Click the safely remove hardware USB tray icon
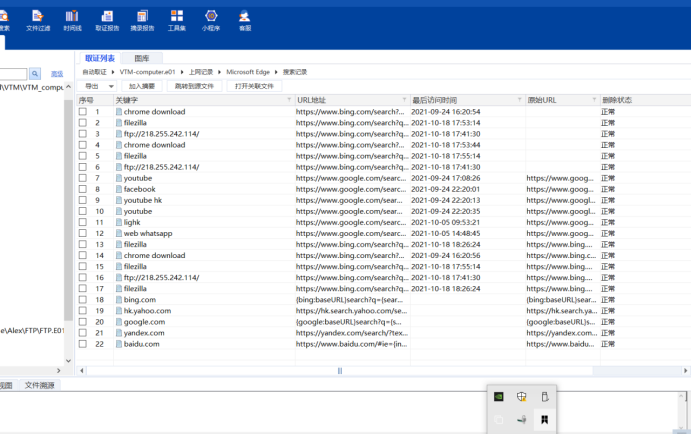This screenshot has width=691, height=435. coord(545,396)
